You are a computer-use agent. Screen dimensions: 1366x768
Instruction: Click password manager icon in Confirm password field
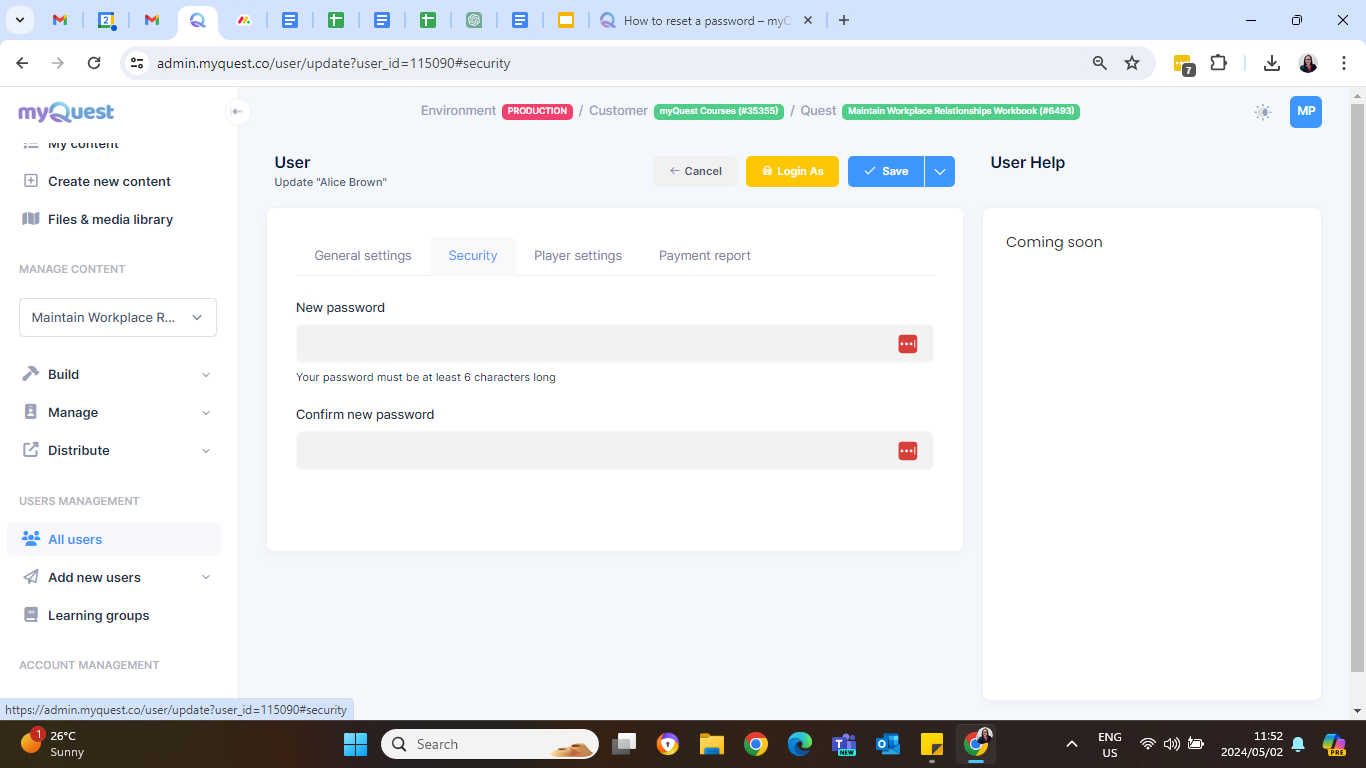point(907,451)
